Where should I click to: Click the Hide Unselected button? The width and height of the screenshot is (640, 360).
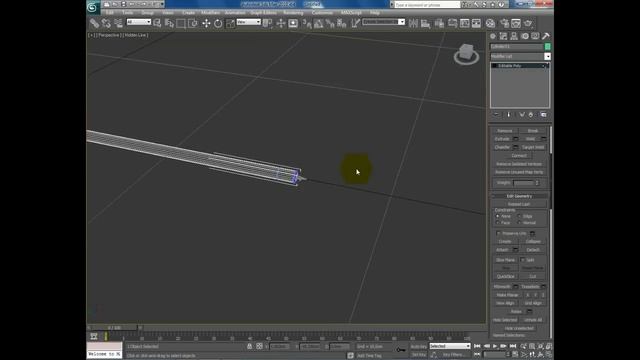click(x=519, y=328)
